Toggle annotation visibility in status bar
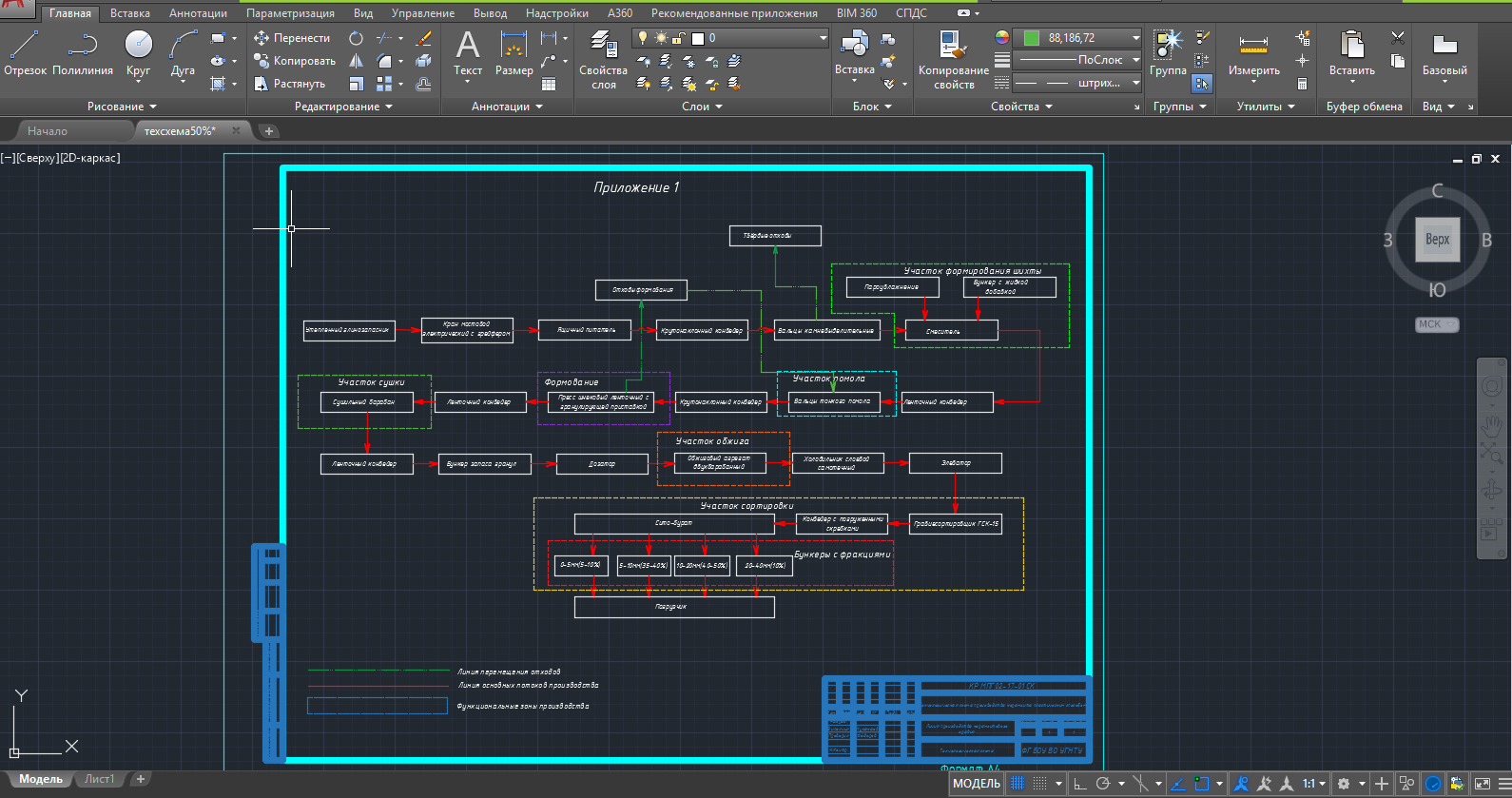 click(1241, 784)
